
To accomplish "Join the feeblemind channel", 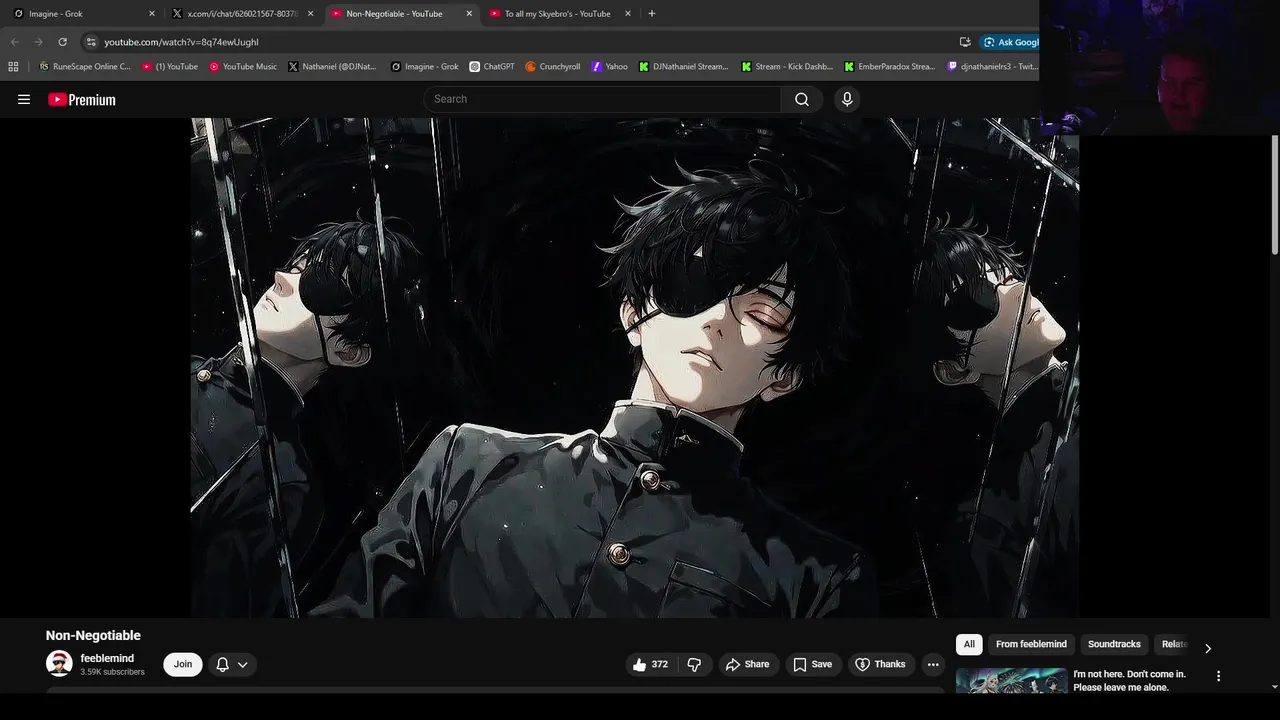I will pyautogui.click(x=183, y=664).
